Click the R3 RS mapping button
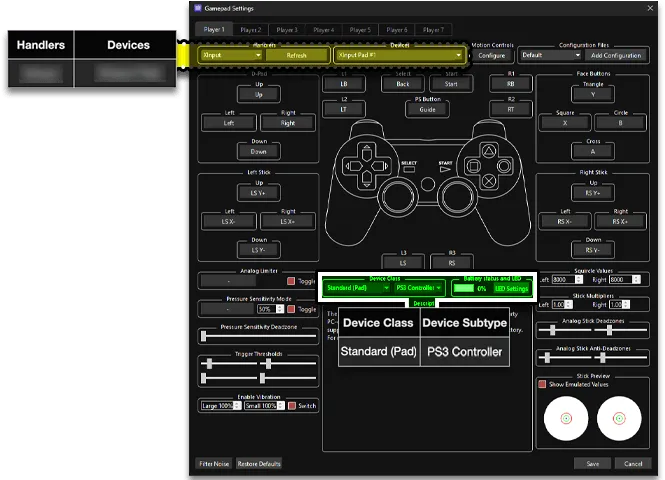Viewport: 665px width, 480px height. click(x=452, y=263)
